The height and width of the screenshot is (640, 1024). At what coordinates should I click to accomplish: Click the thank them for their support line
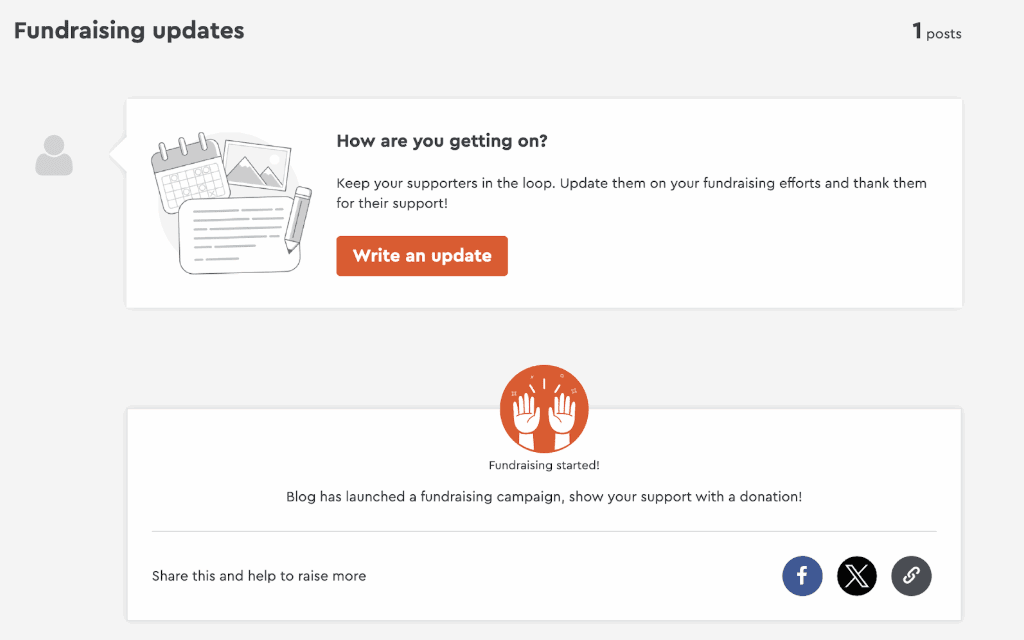click(x=392, y=203)
